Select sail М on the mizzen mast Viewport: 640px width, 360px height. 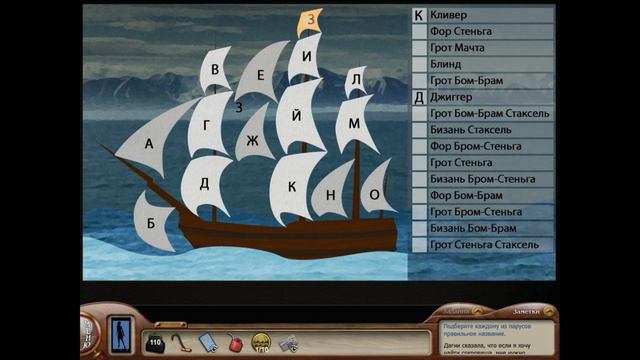tap(354, 123)
